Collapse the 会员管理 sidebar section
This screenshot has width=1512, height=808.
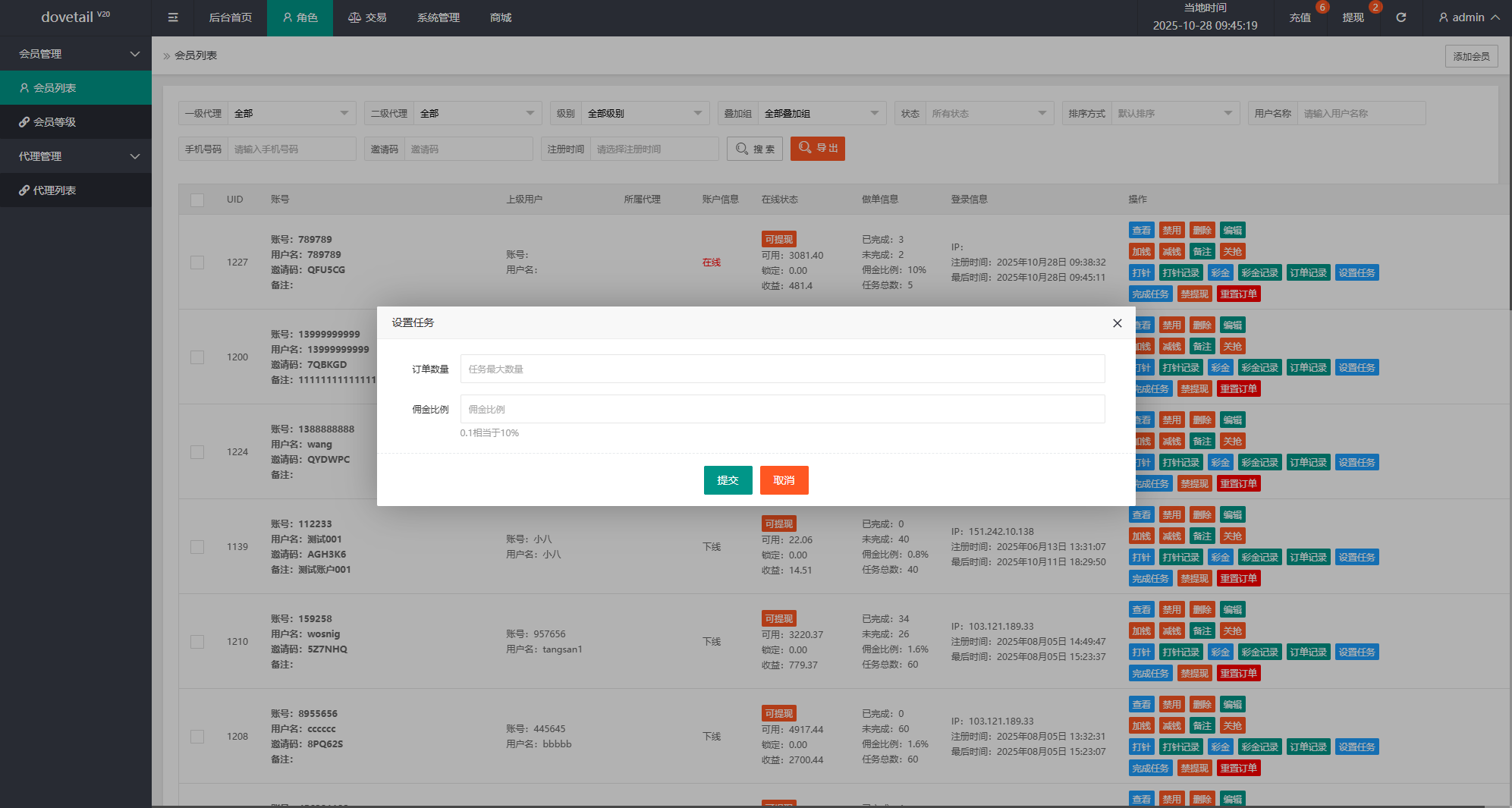coord(76,54)
